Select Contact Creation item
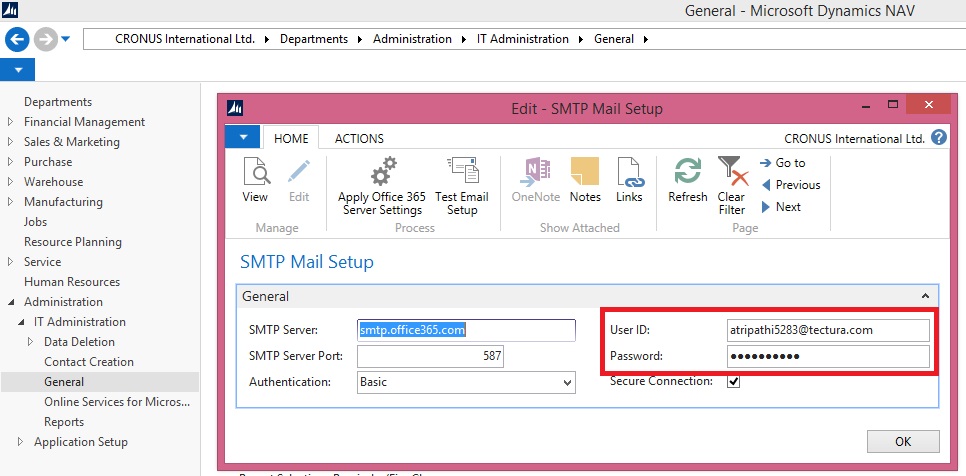 (x=89, y=362)
